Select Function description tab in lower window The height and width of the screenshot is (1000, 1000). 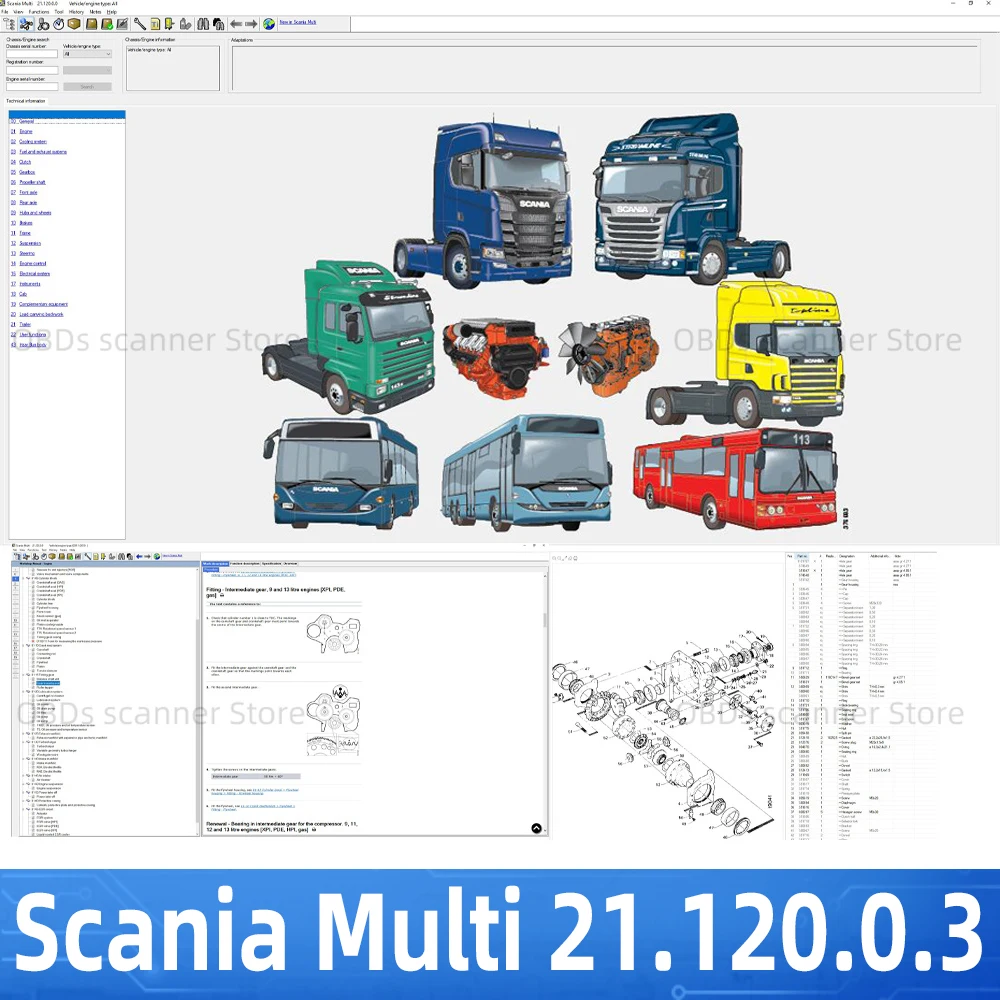pyautogui.click(x=245, y=564)
